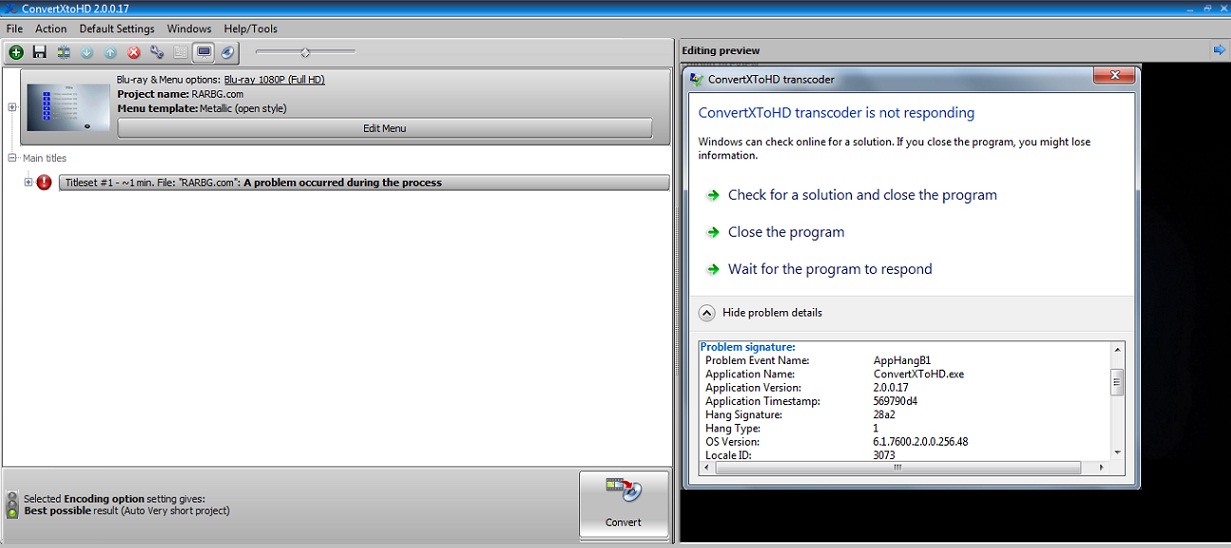Select the Titleset #1 problem row
This screenshot has height=548, width=1231.
tap(364, 182)
